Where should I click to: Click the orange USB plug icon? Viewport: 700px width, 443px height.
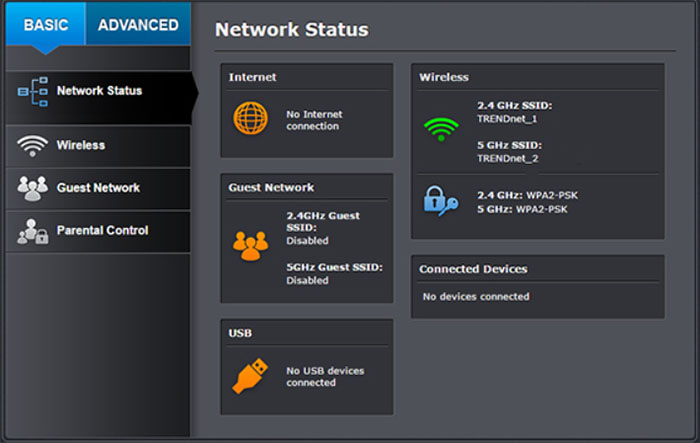pyautogui.click(x=250, y=376)
